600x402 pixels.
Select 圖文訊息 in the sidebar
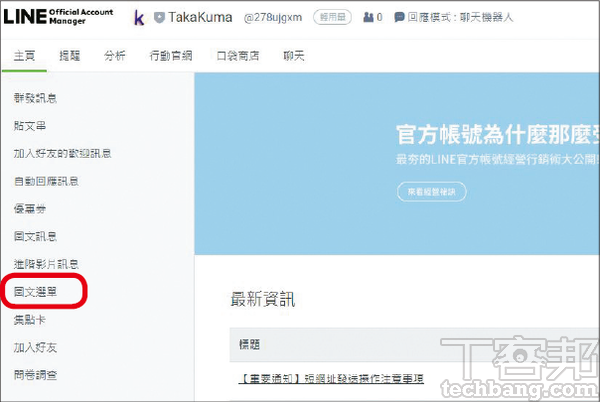(x=35, y=236)
